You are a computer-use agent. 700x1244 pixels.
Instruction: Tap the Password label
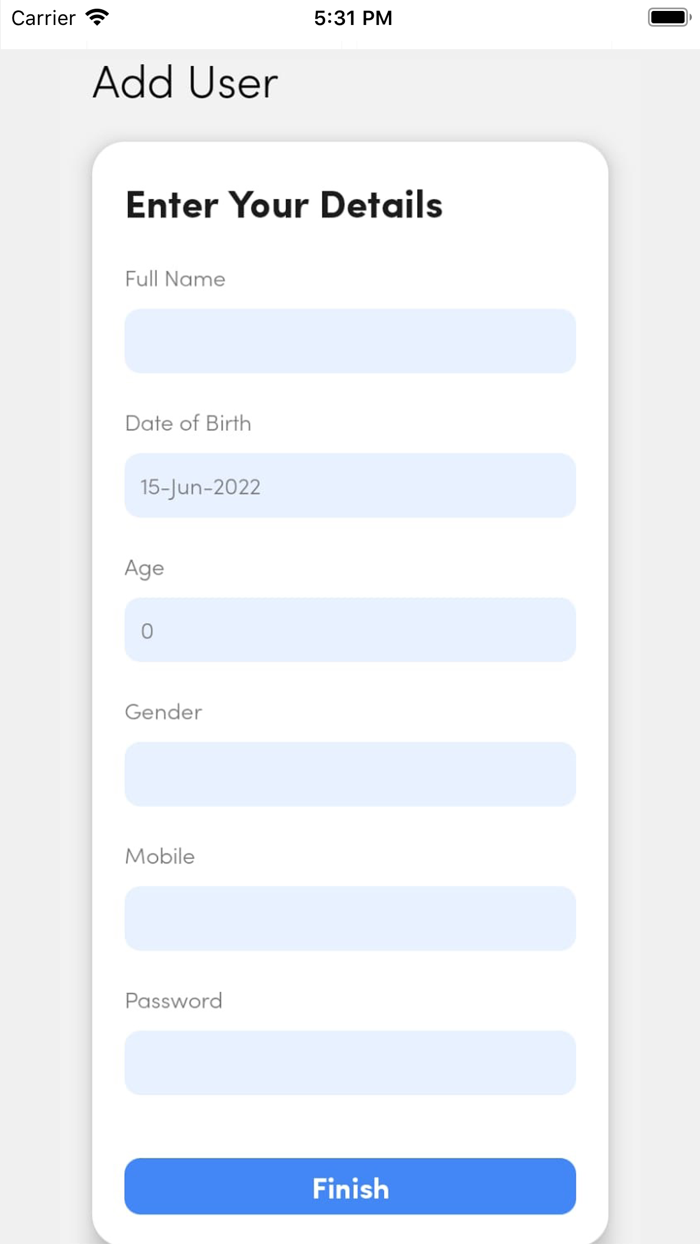(173, 1001)
